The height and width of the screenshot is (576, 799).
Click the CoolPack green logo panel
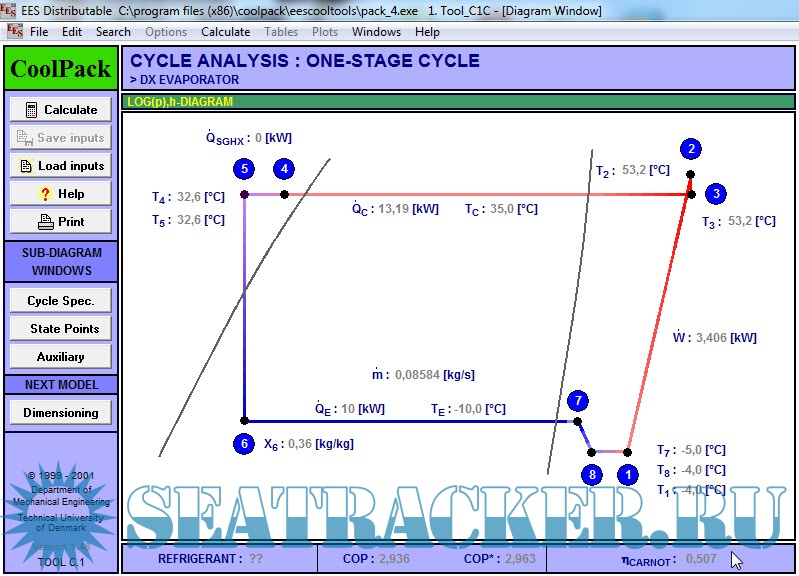coord(61,69)
